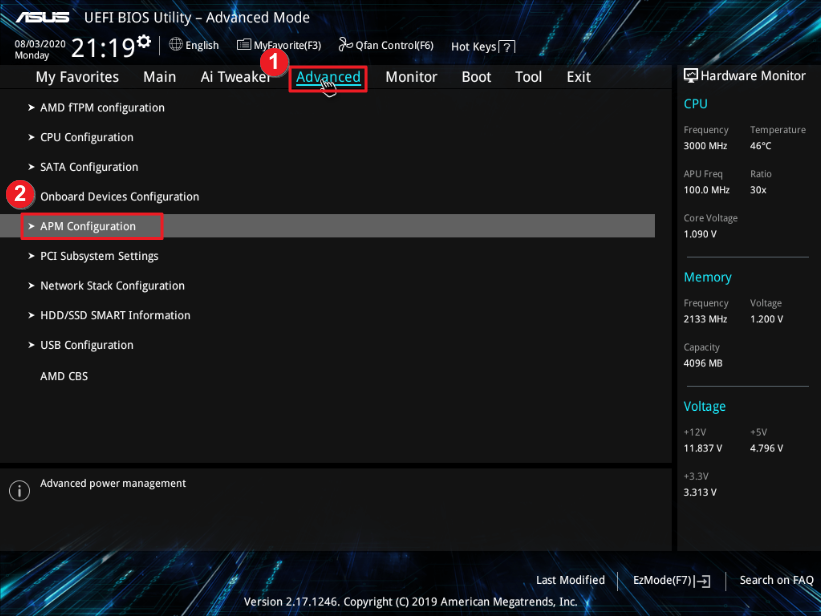Screen dimensions: 821x616
Task: Click Last Modified button
Action: pyautogui.click(x=570, y=580)
